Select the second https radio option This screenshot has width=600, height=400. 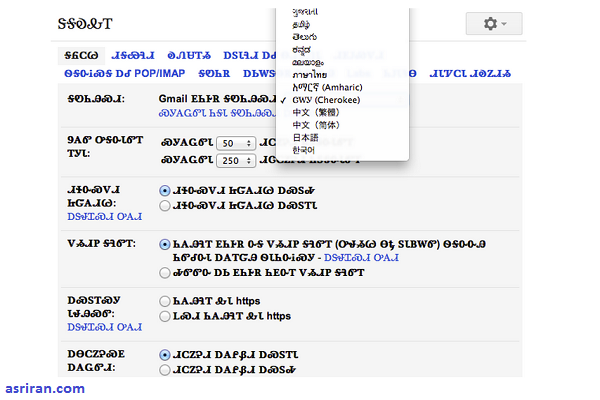(165, 315)
